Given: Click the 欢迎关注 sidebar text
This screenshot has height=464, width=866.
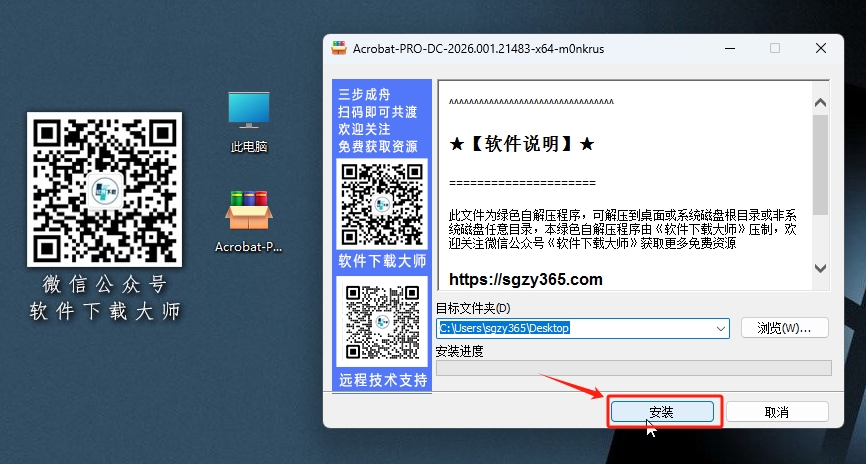Looking at the screenshot, I should click(365, 129).
